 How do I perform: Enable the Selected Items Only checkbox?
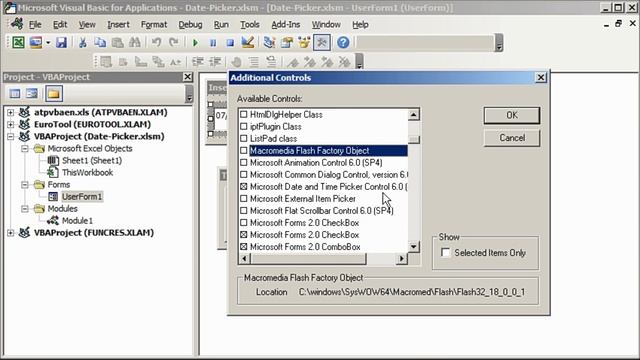click(446, 253)
